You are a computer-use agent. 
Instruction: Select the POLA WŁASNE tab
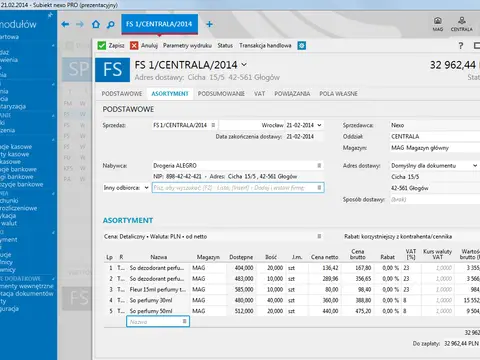pyautogui.click(x=339, y=94)
